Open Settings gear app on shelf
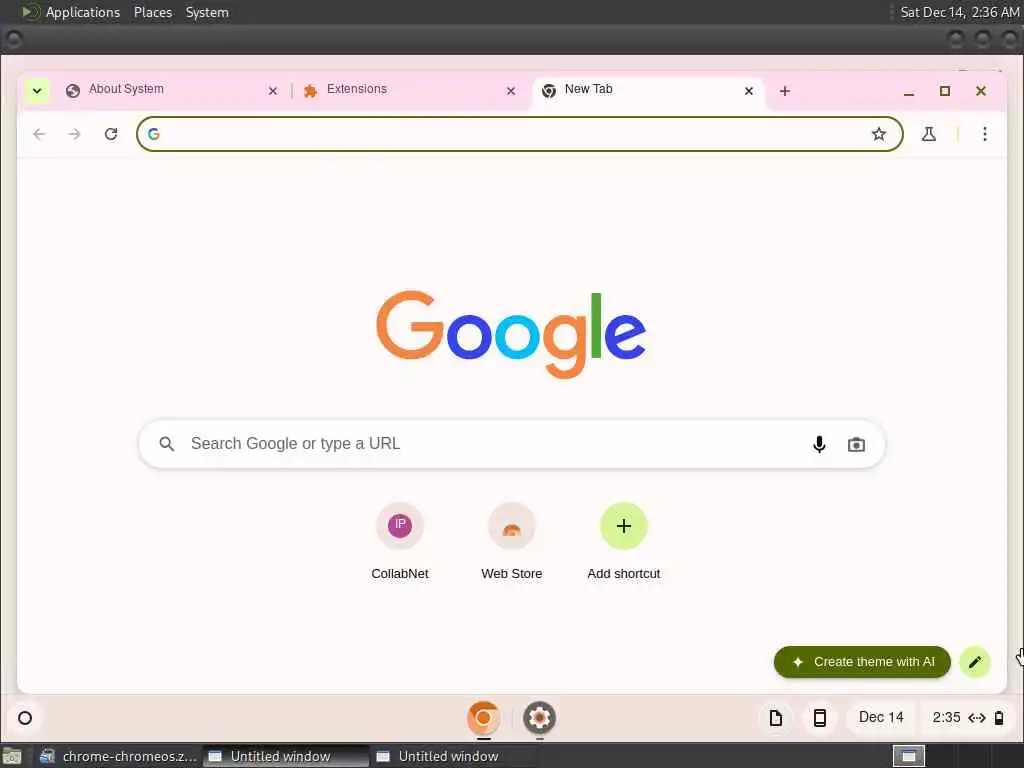This screenshot has width=1024, height=768. (539, 718)
